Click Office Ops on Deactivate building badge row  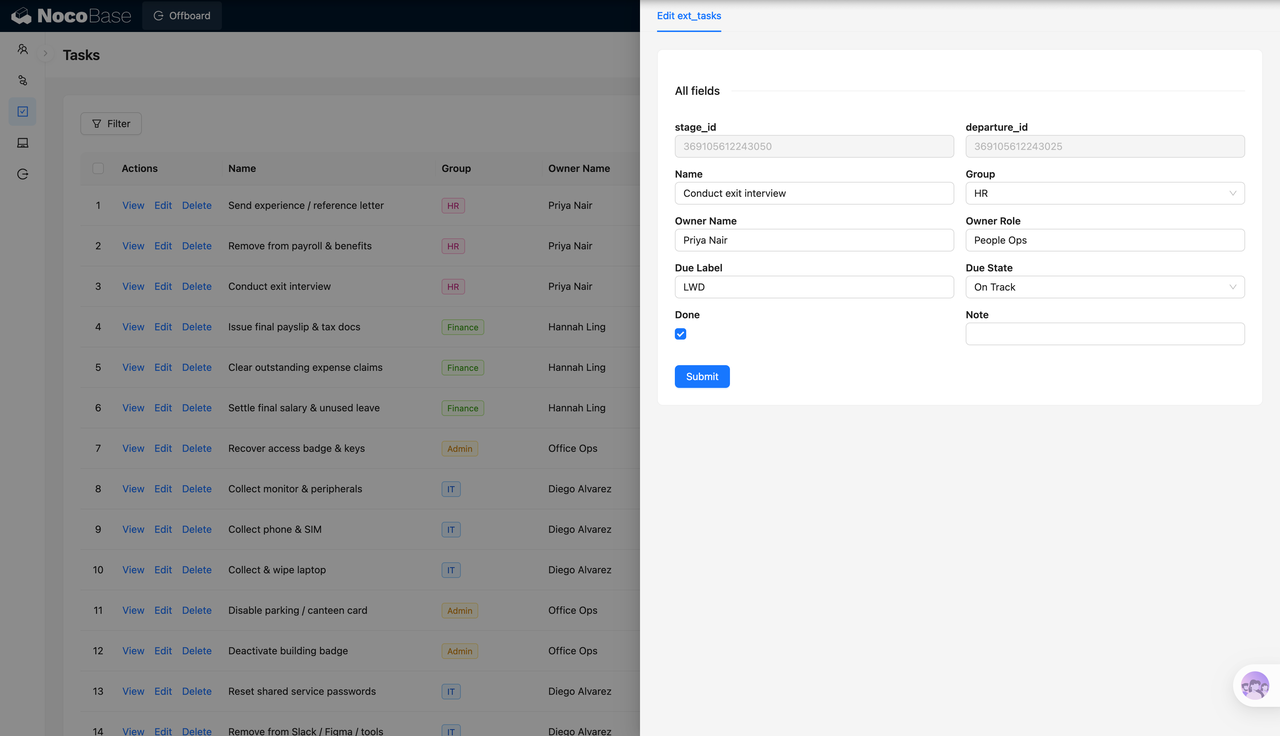[x=573, y=651]
